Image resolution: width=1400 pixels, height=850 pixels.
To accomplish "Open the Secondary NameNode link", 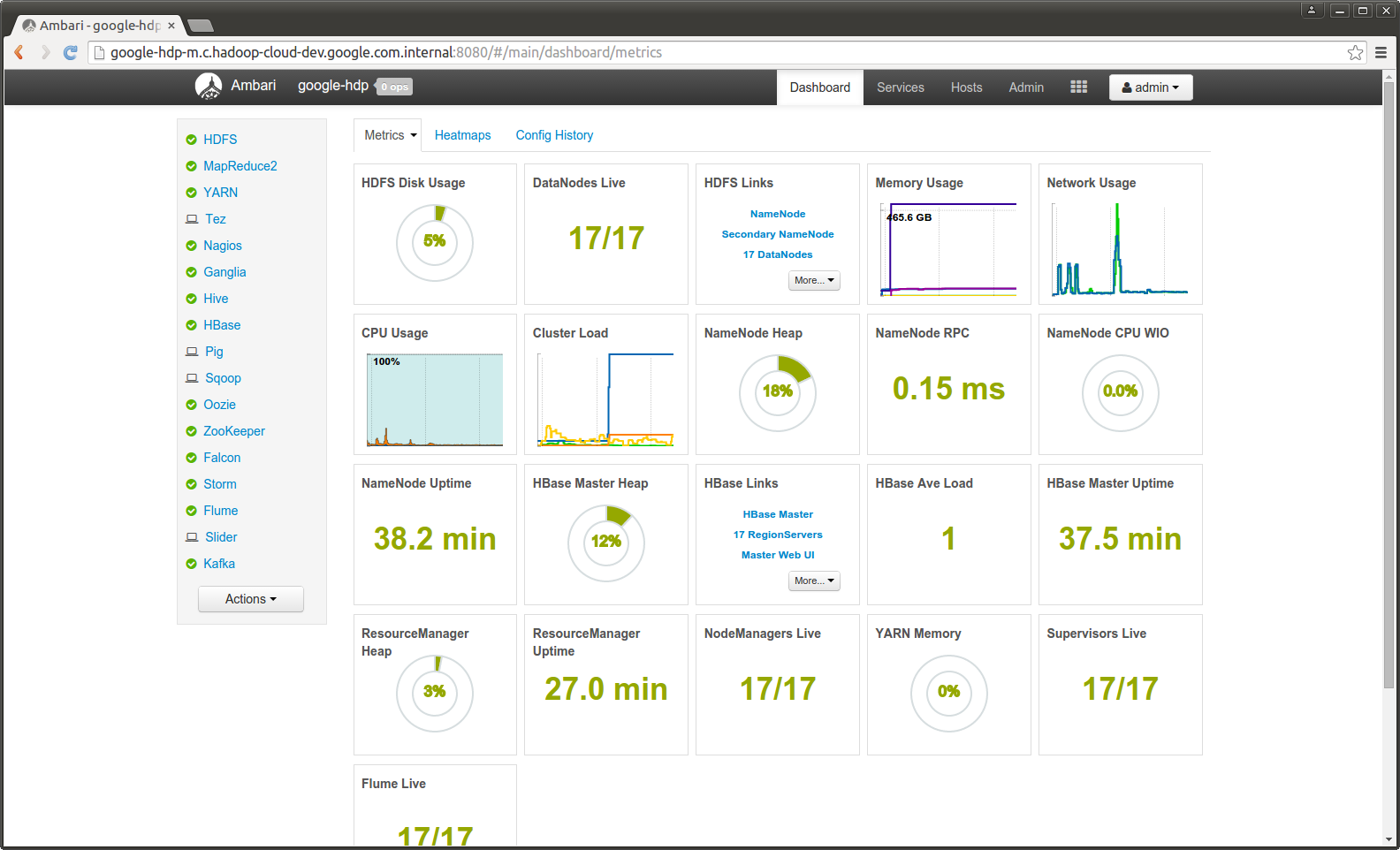I will 778,234.
